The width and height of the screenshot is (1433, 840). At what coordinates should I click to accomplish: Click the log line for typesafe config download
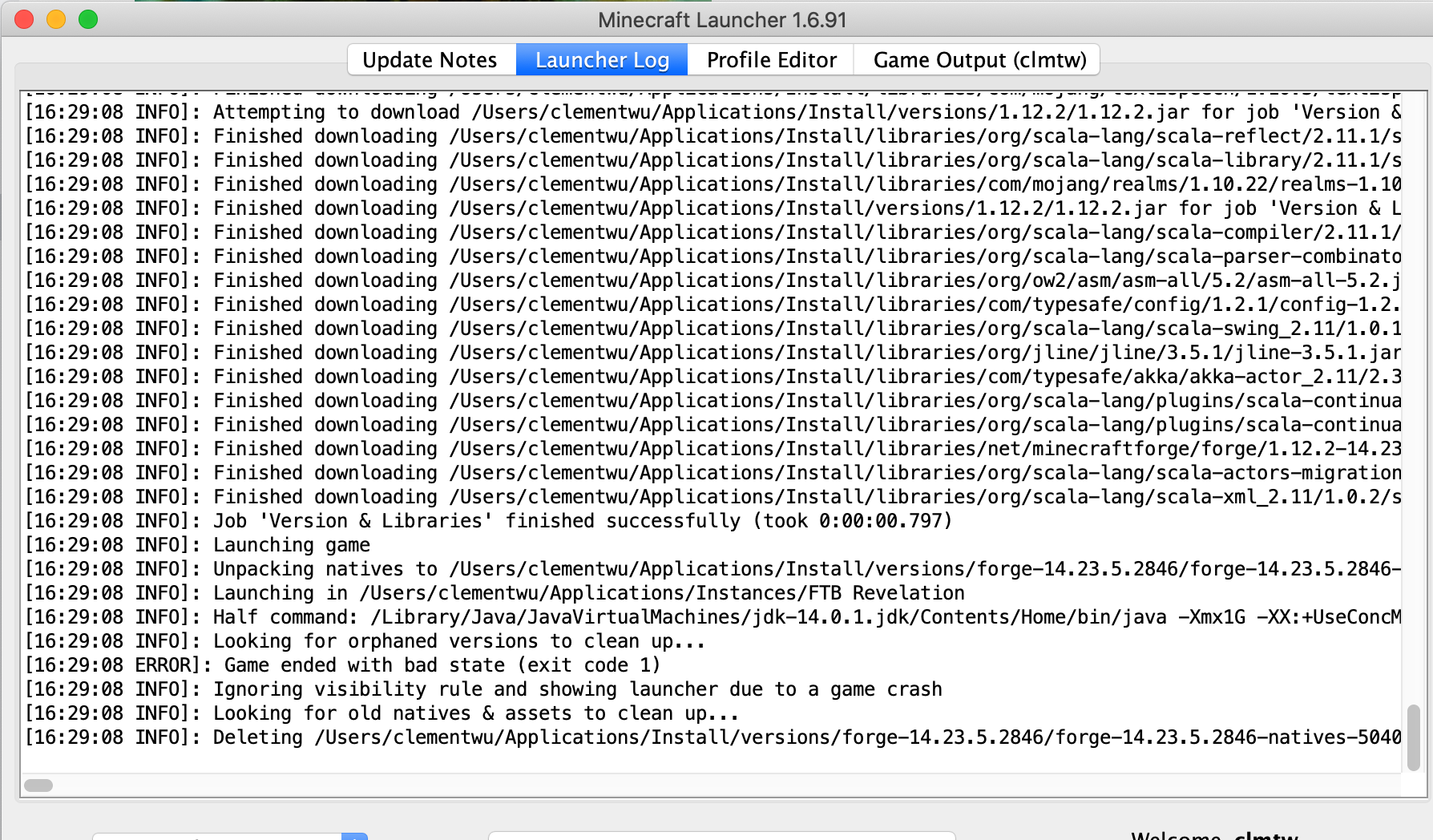pyautogui.click(x=713, y=305)
